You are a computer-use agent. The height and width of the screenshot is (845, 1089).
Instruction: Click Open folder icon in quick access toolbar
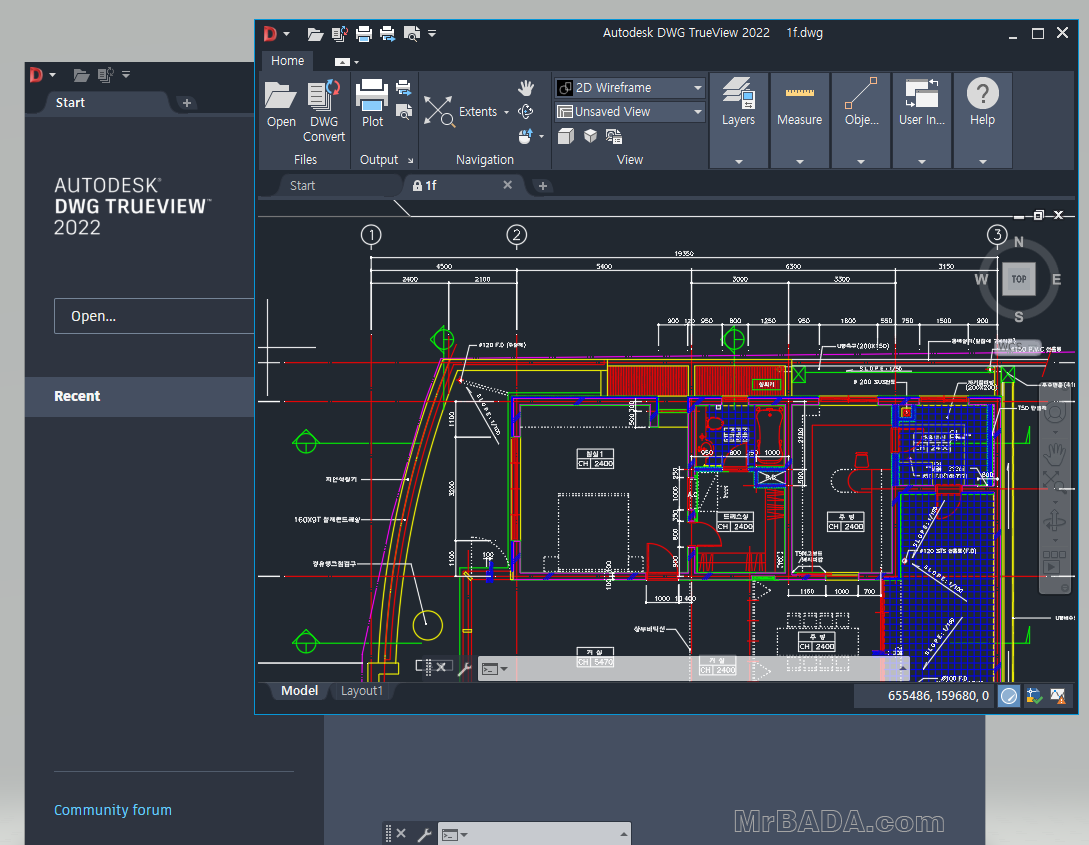click(315, 33)
